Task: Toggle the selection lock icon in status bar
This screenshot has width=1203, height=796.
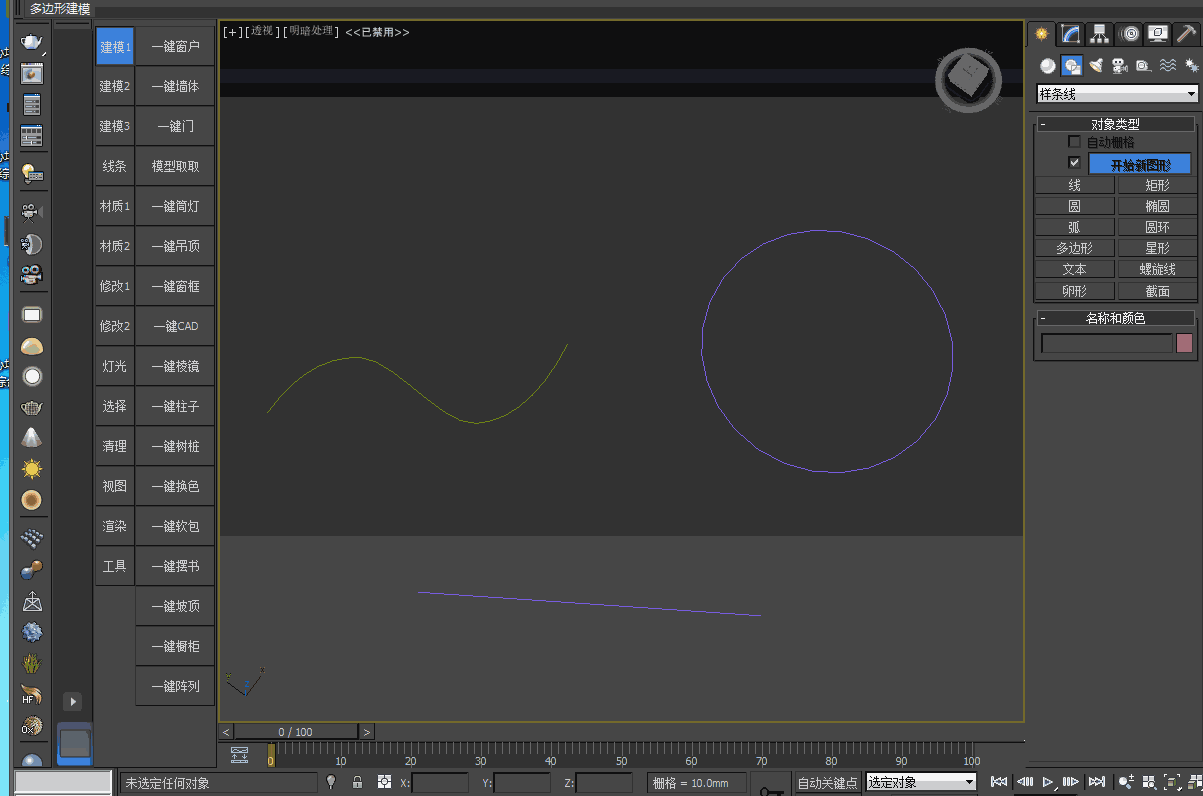Action: 357,783
